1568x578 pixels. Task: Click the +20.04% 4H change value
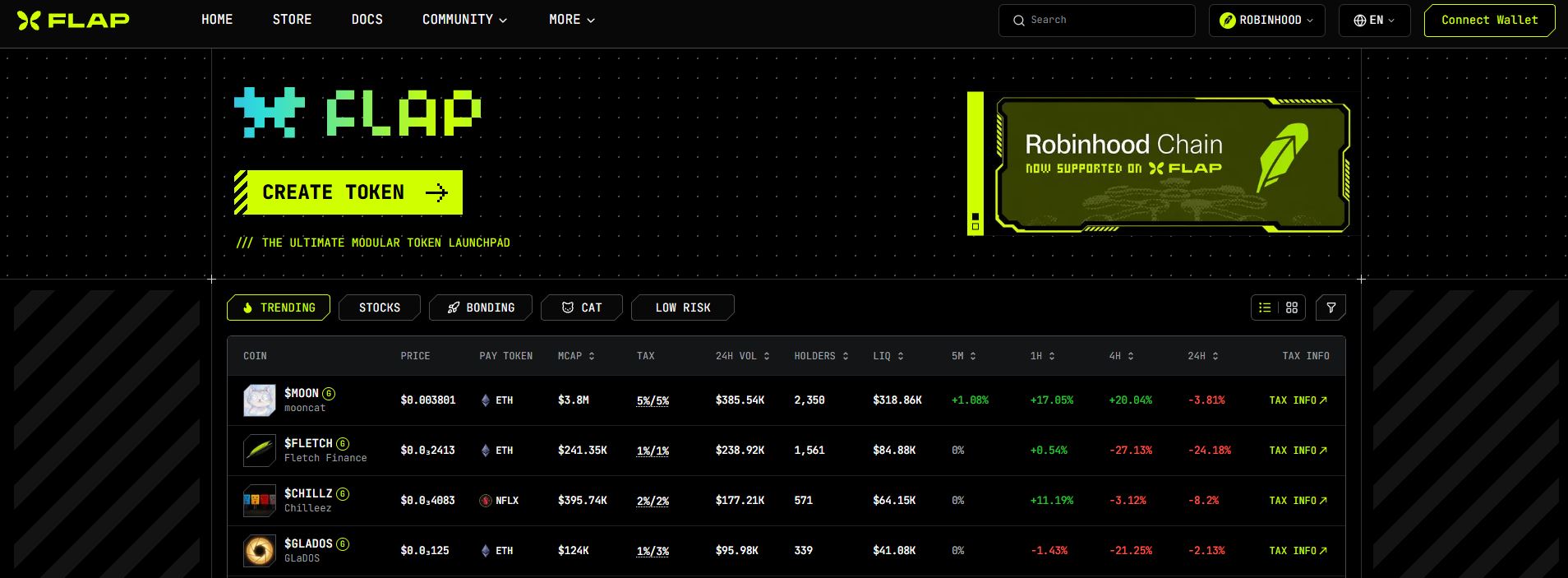[x=1130, y=400]
